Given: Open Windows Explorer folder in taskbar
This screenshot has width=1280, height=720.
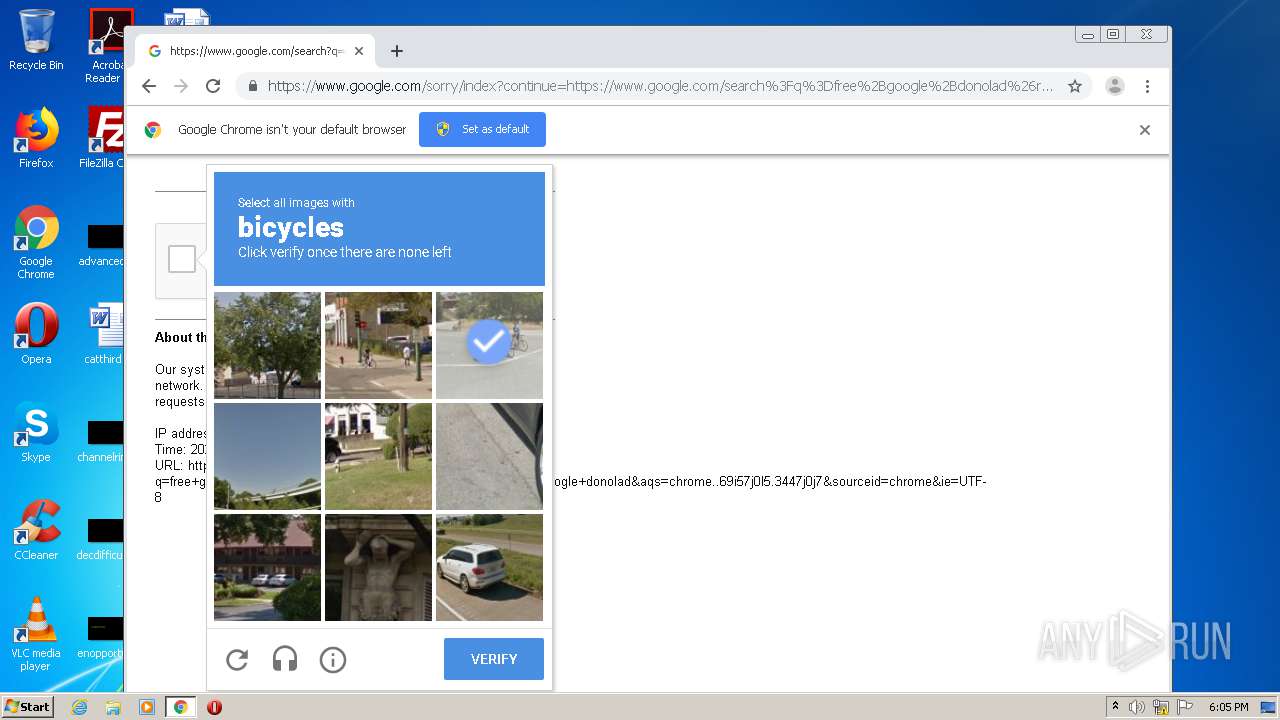Looking at the screenshot, I should (x=113, y=707).
